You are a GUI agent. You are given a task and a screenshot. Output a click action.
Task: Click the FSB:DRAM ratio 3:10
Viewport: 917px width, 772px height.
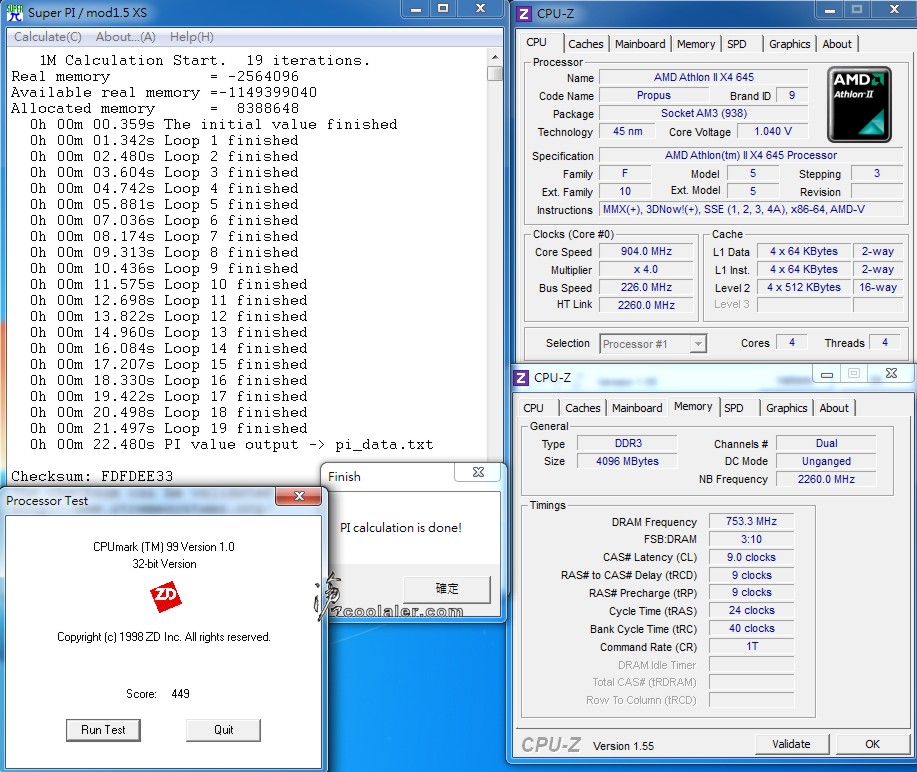tap(751, 539)
